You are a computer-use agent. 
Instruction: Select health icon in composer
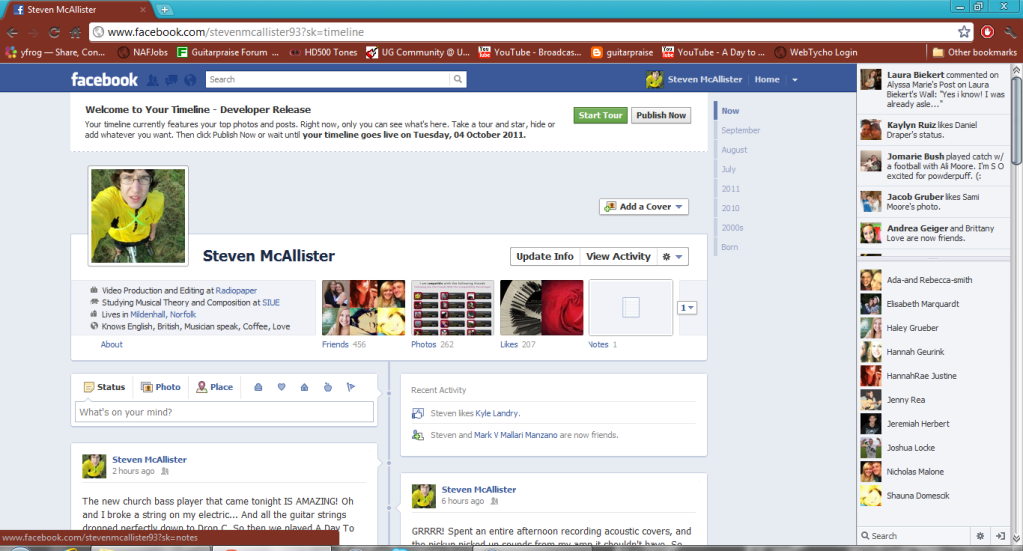[x=328, y=387]
